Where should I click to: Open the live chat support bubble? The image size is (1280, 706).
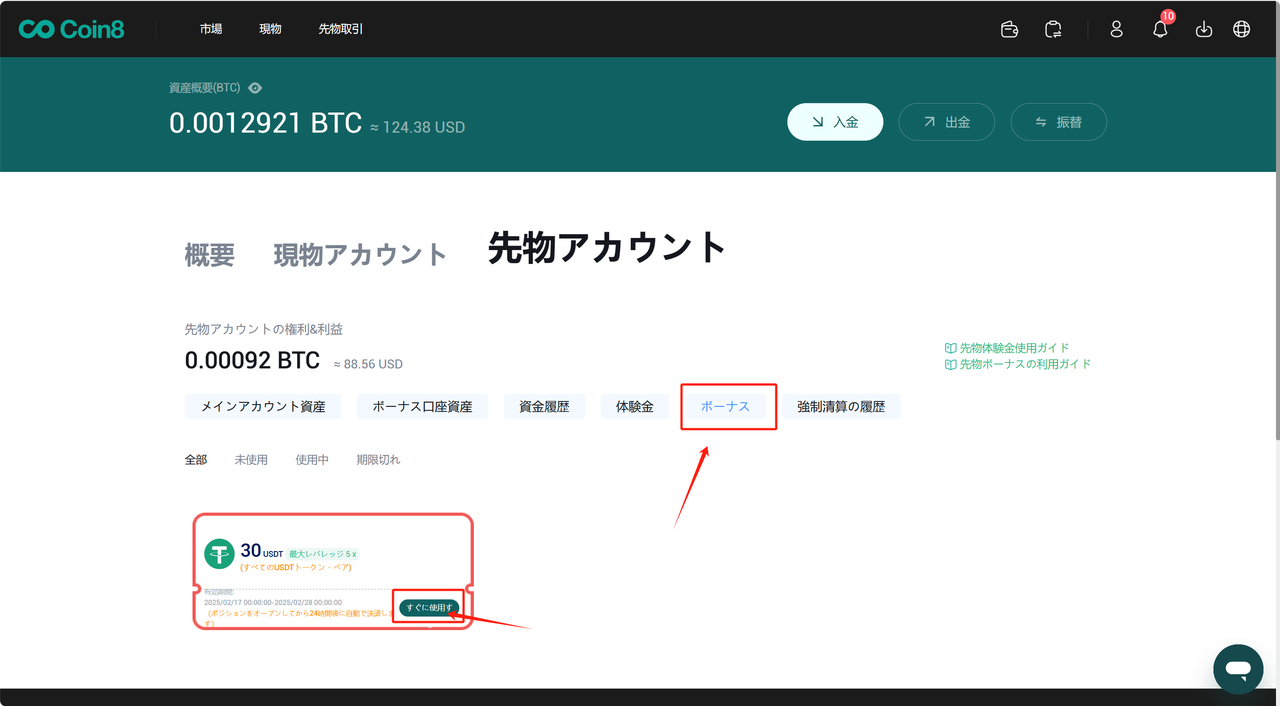(x=1237, y=668)
